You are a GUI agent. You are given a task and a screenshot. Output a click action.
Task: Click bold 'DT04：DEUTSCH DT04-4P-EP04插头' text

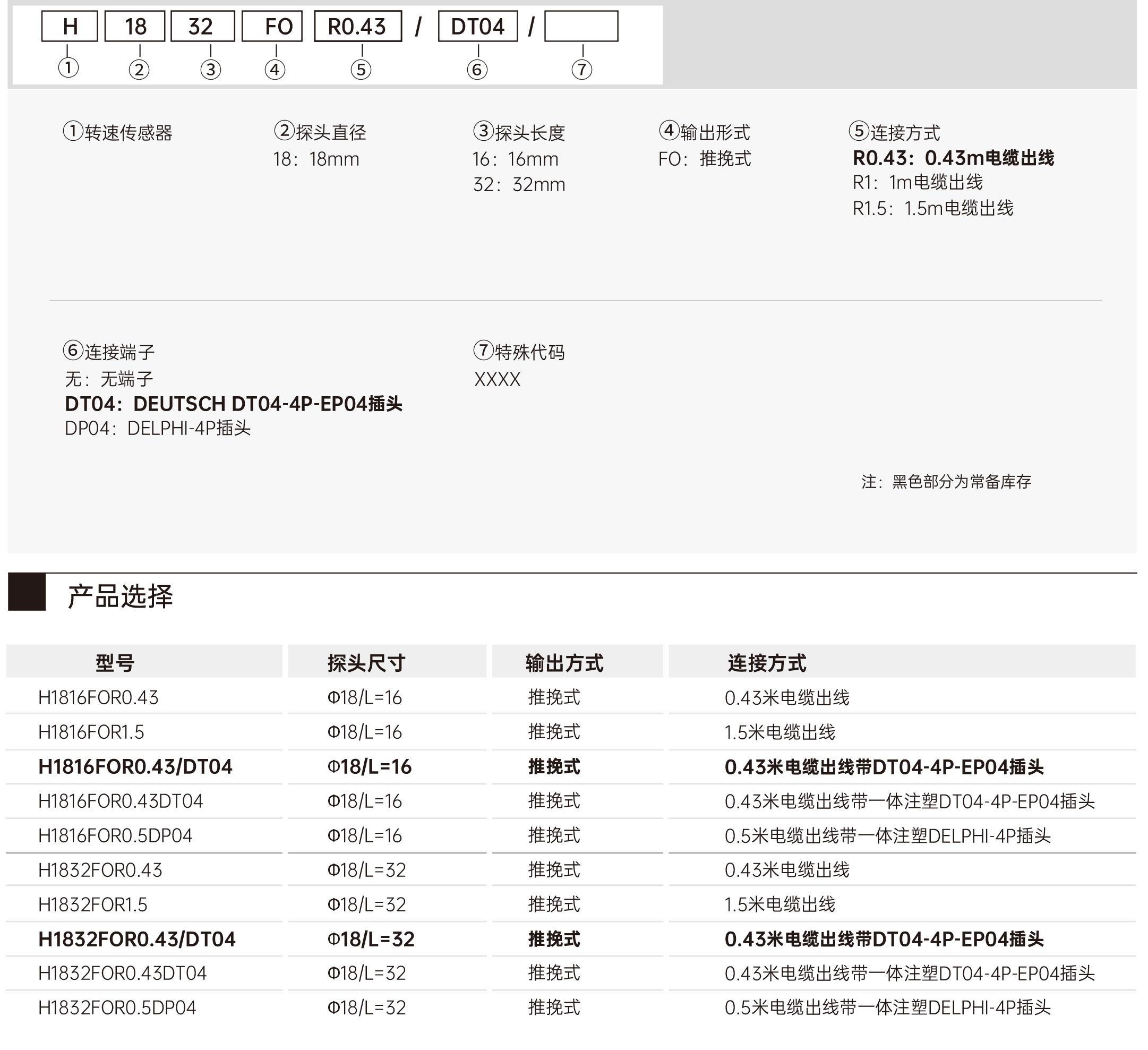pos(234,404)
